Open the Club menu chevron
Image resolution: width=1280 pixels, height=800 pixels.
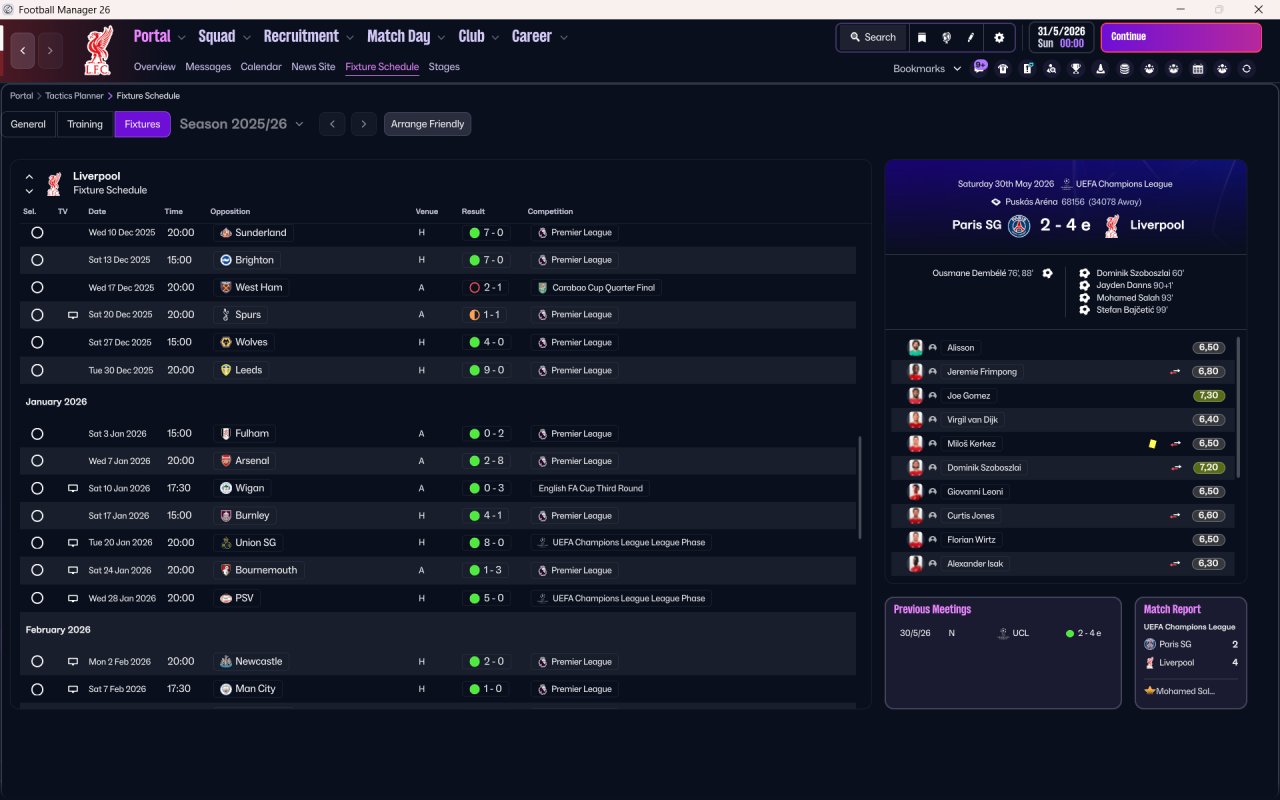tap(494, 38)
